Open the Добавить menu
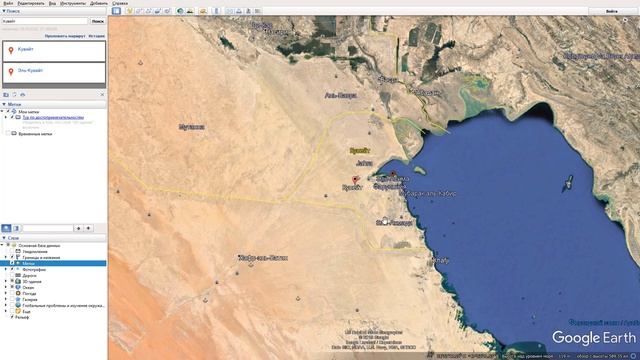This screenshot has height=360, width=640. 99,3
